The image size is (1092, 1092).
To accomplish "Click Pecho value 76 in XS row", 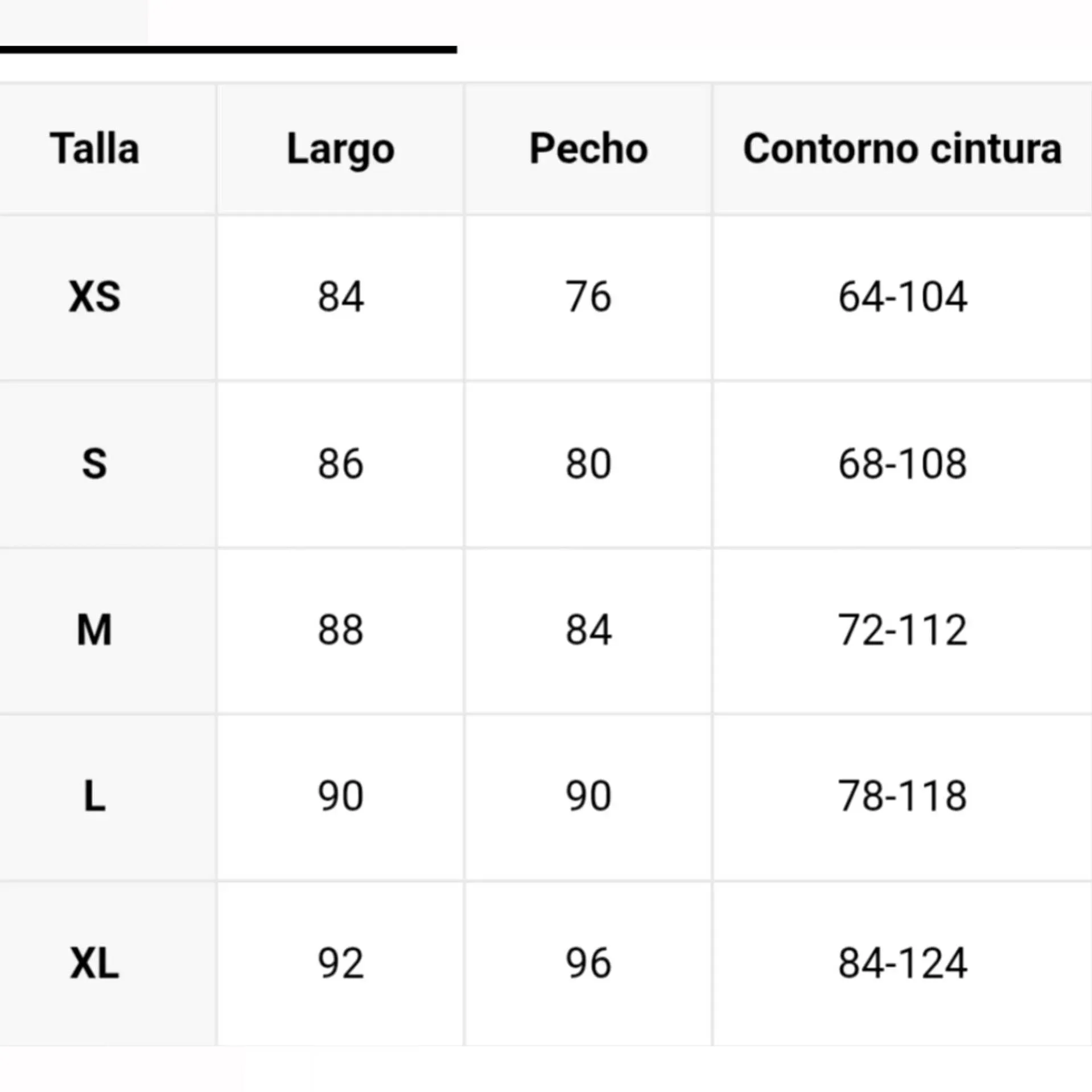I will pyautogui.click(x=588, y=296).
